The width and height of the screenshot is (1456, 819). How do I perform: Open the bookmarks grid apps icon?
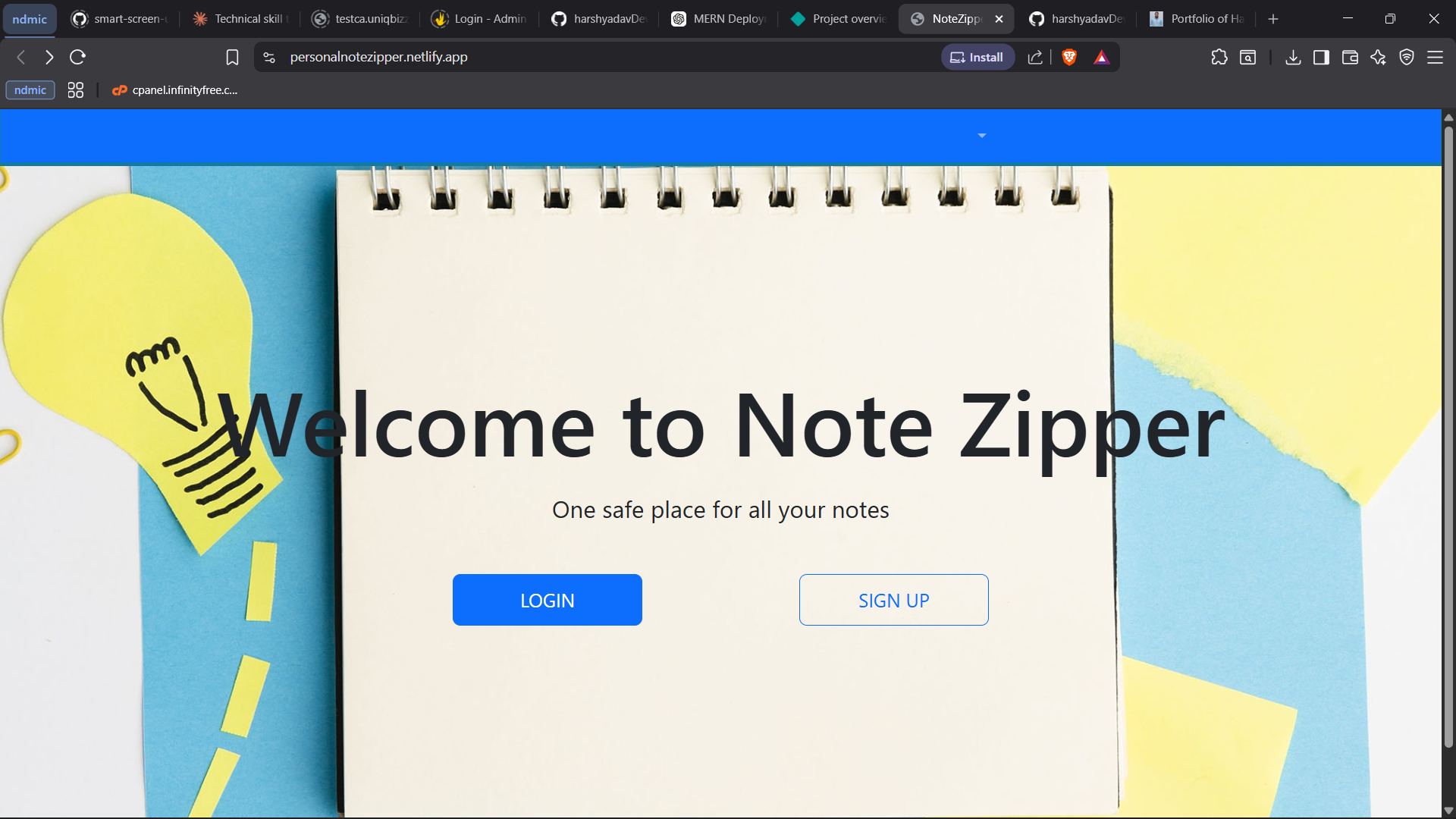point(75,90)
